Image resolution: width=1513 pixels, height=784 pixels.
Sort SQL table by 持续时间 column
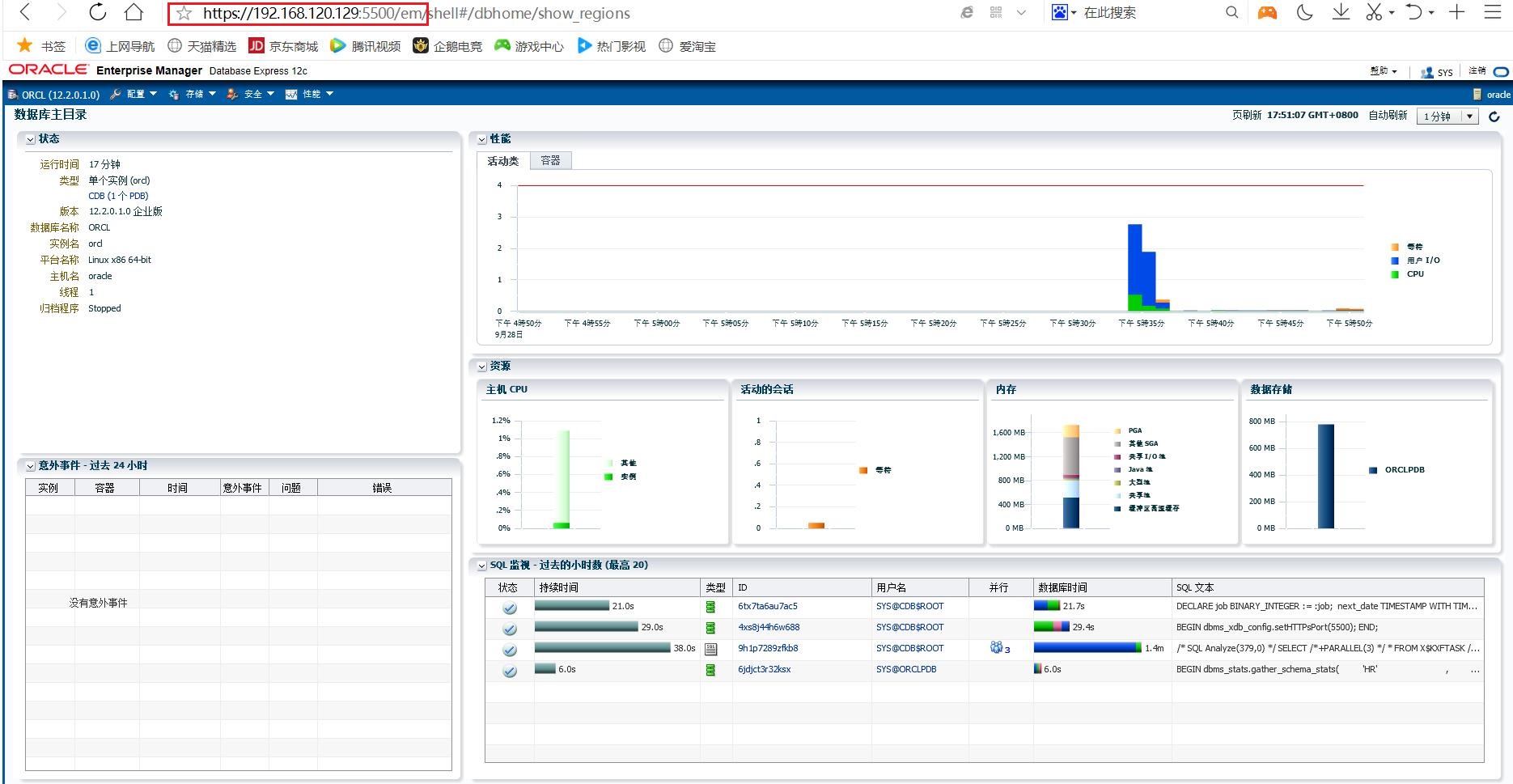pos(617,587)
